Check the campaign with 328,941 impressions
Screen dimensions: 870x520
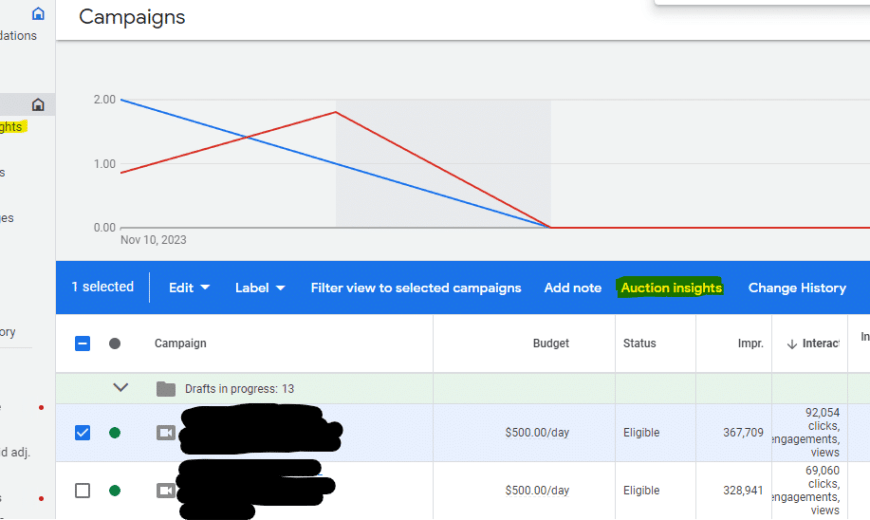pos(82,491)
